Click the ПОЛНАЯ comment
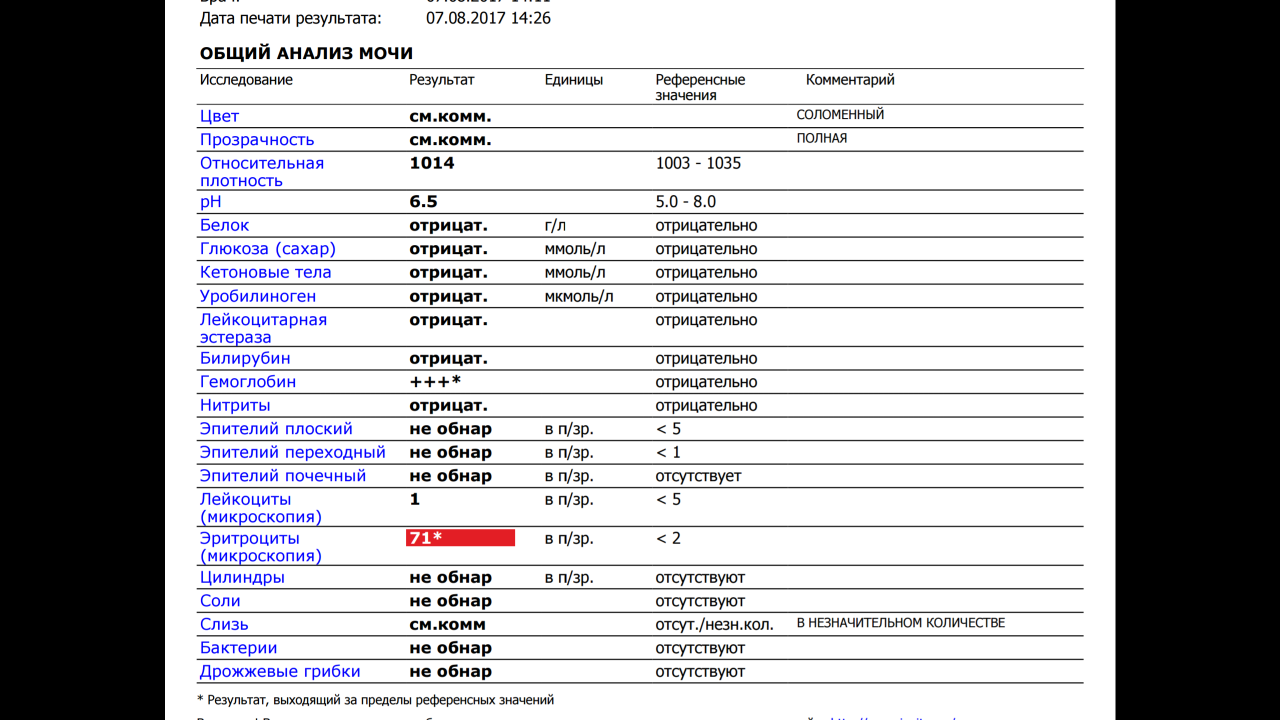 pos(822,139)
